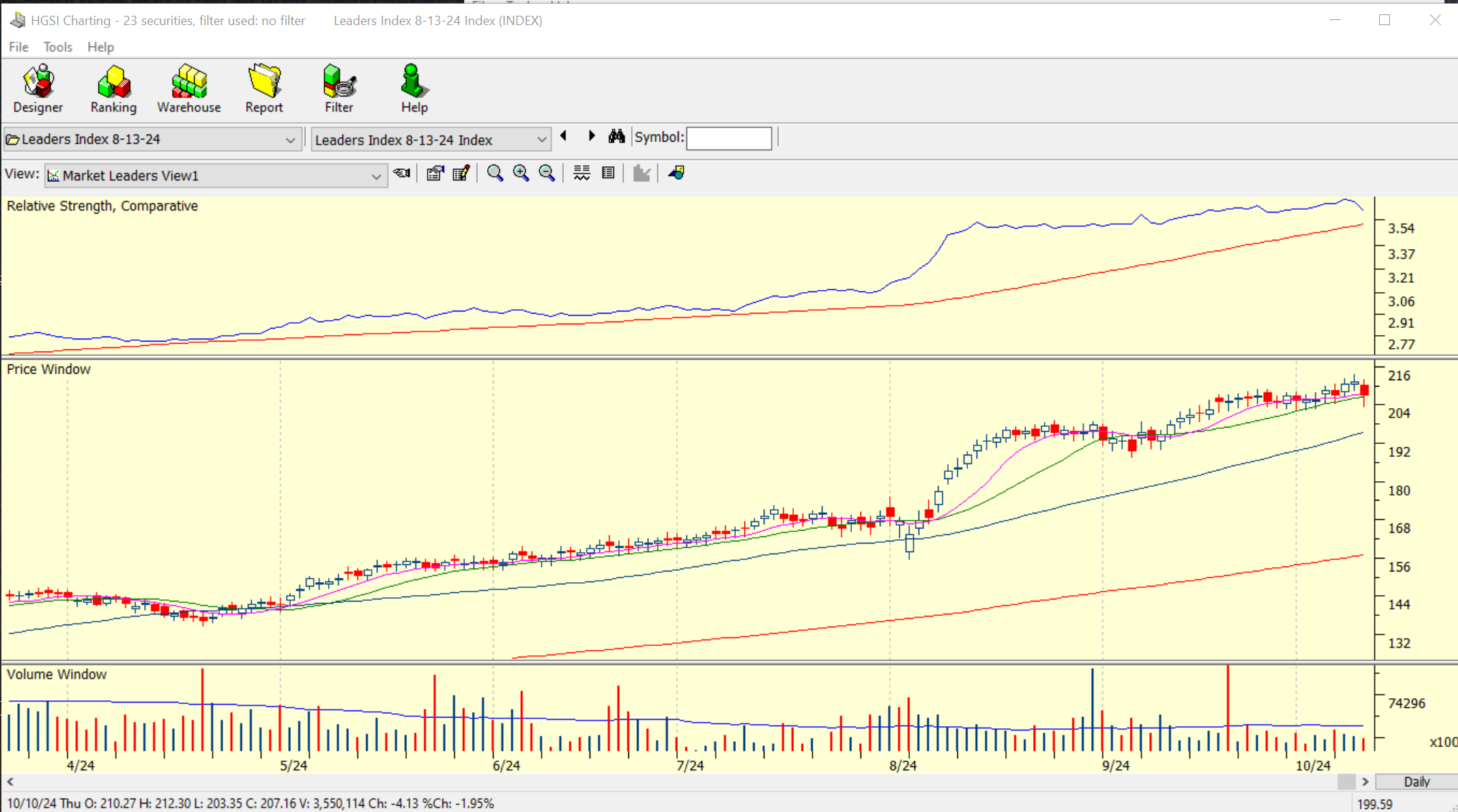Screen dimensions: 1458x812
Task: Click the grayed-out chart icon
Action: tap(641, 173)
